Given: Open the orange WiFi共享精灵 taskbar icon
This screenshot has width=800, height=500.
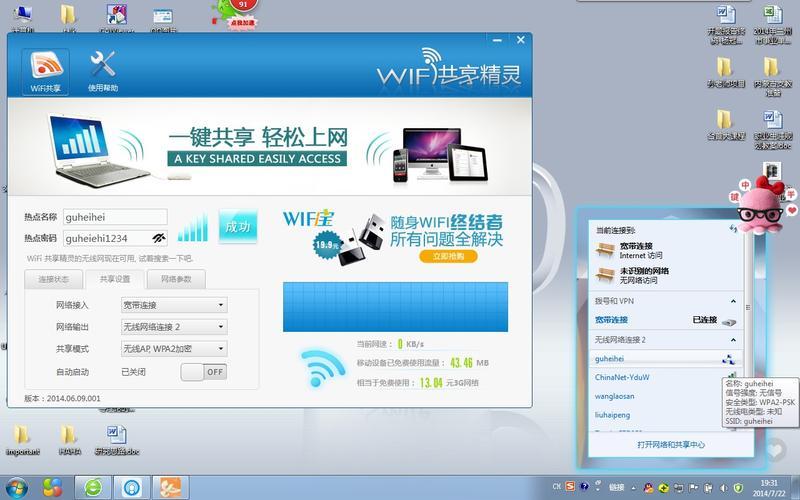Looking at the screenshot, I should pos(171,488).
